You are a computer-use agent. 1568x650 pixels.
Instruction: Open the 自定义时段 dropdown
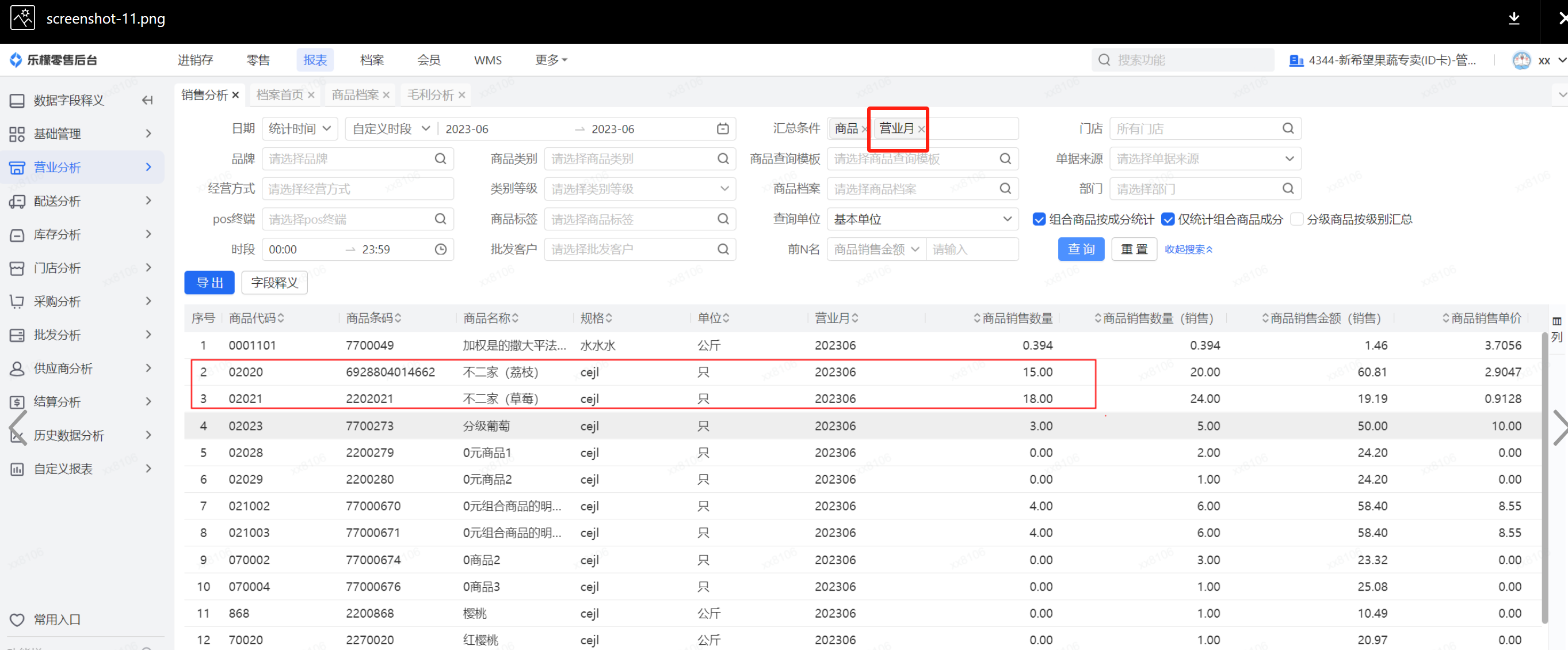pyautogui.click(x=391, y=128)
